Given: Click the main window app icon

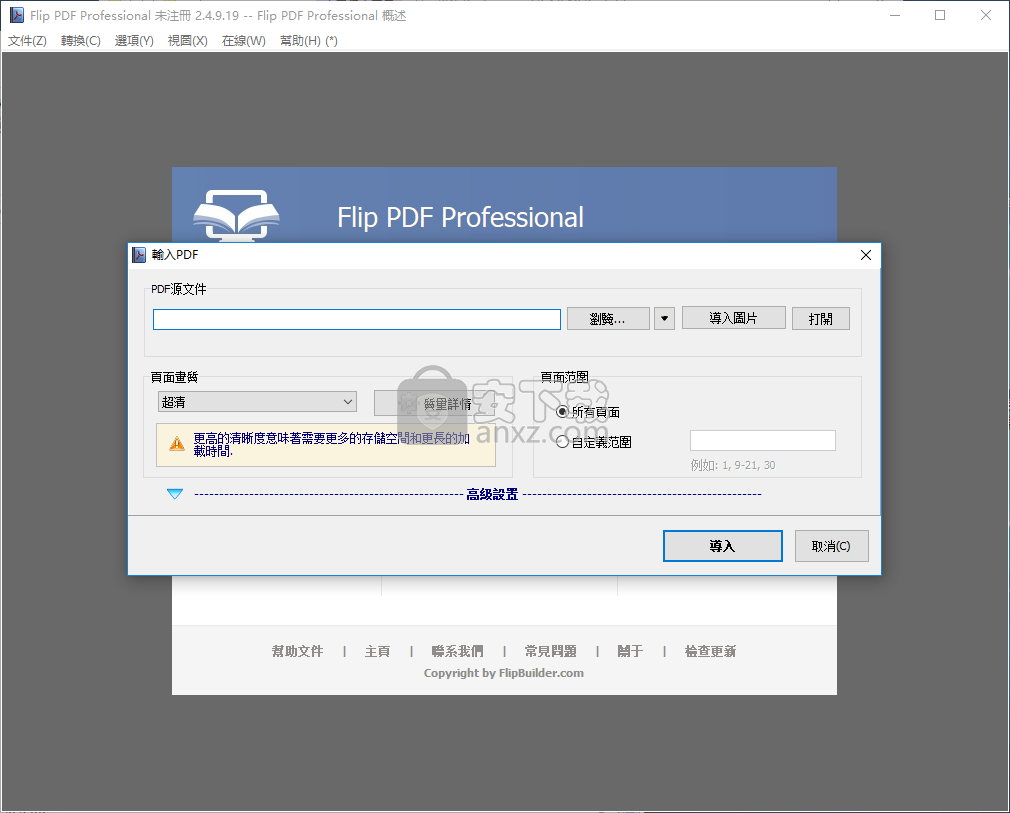Looking at the screenshot, I should click(x=16, y=15).
